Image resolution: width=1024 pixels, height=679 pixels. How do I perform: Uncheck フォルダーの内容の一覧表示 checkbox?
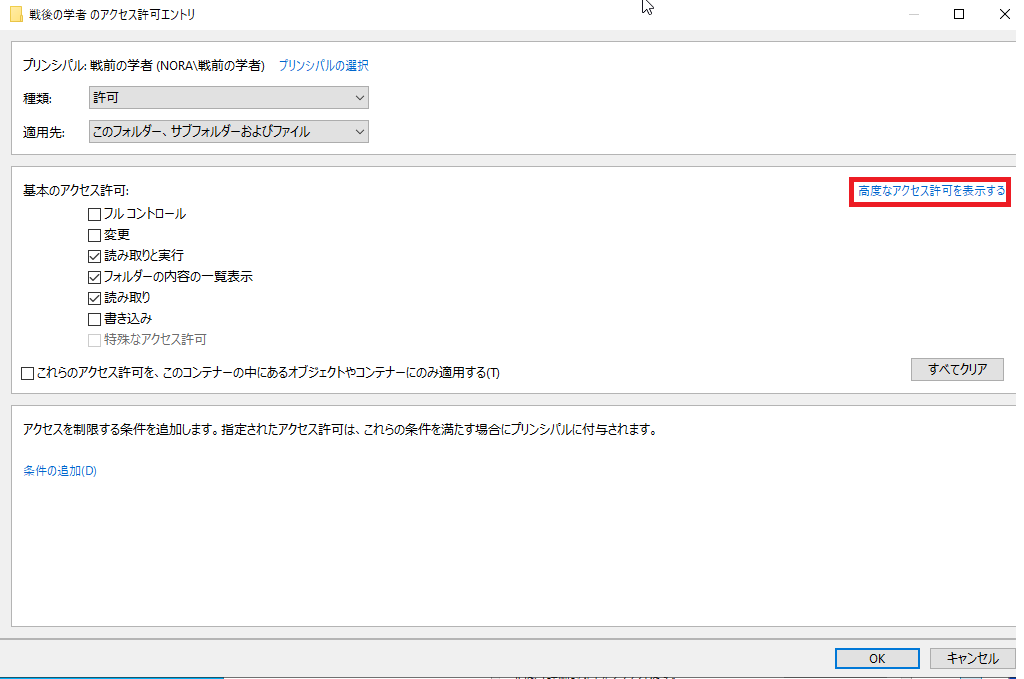(x=94, y=277)
